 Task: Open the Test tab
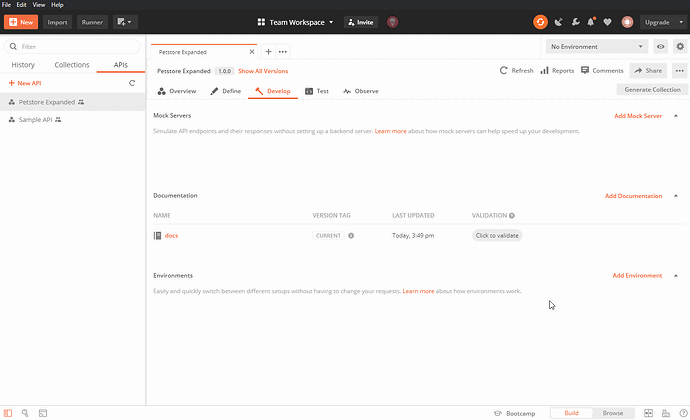(x=317, y=91)
